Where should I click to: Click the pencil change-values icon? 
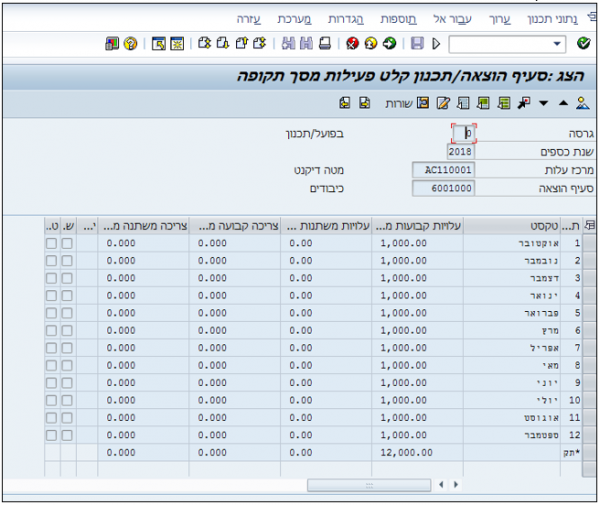coord(443,103)
